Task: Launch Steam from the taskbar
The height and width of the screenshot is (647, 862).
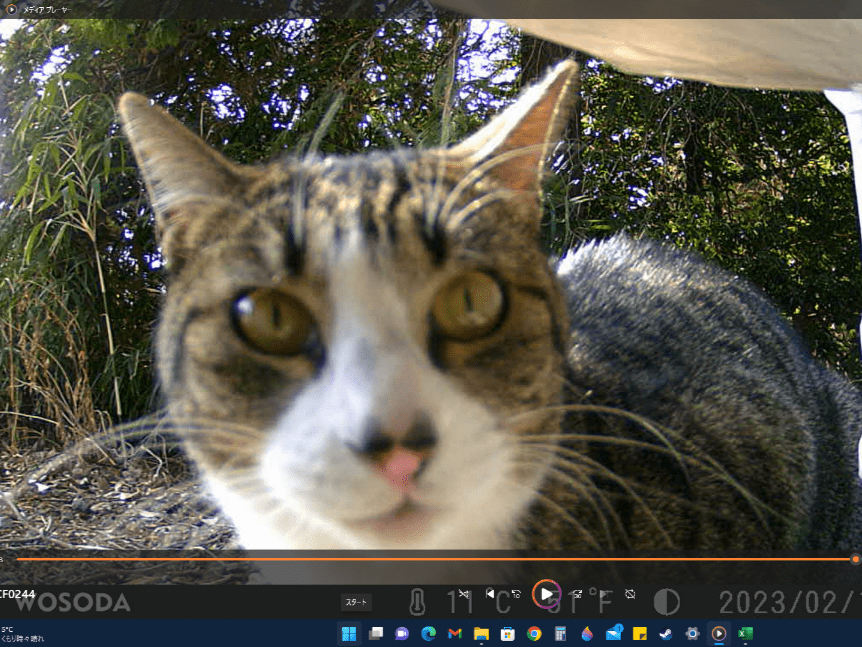Action: 666,634
